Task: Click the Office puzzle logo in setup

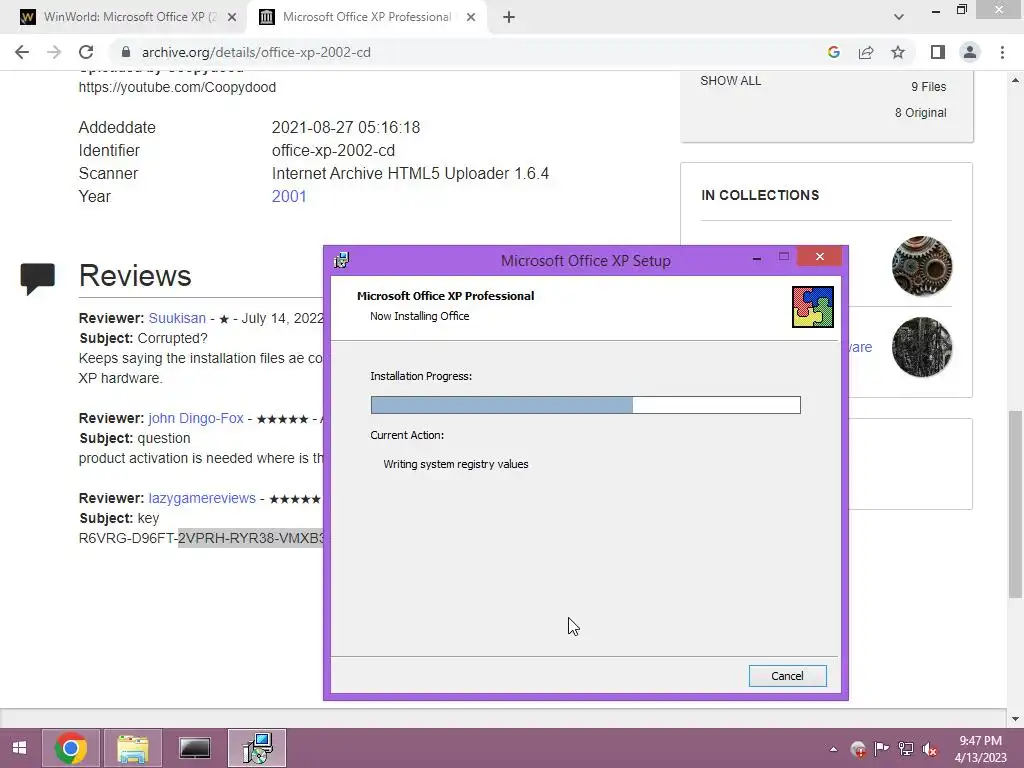Action: click(x=812, y=307)
